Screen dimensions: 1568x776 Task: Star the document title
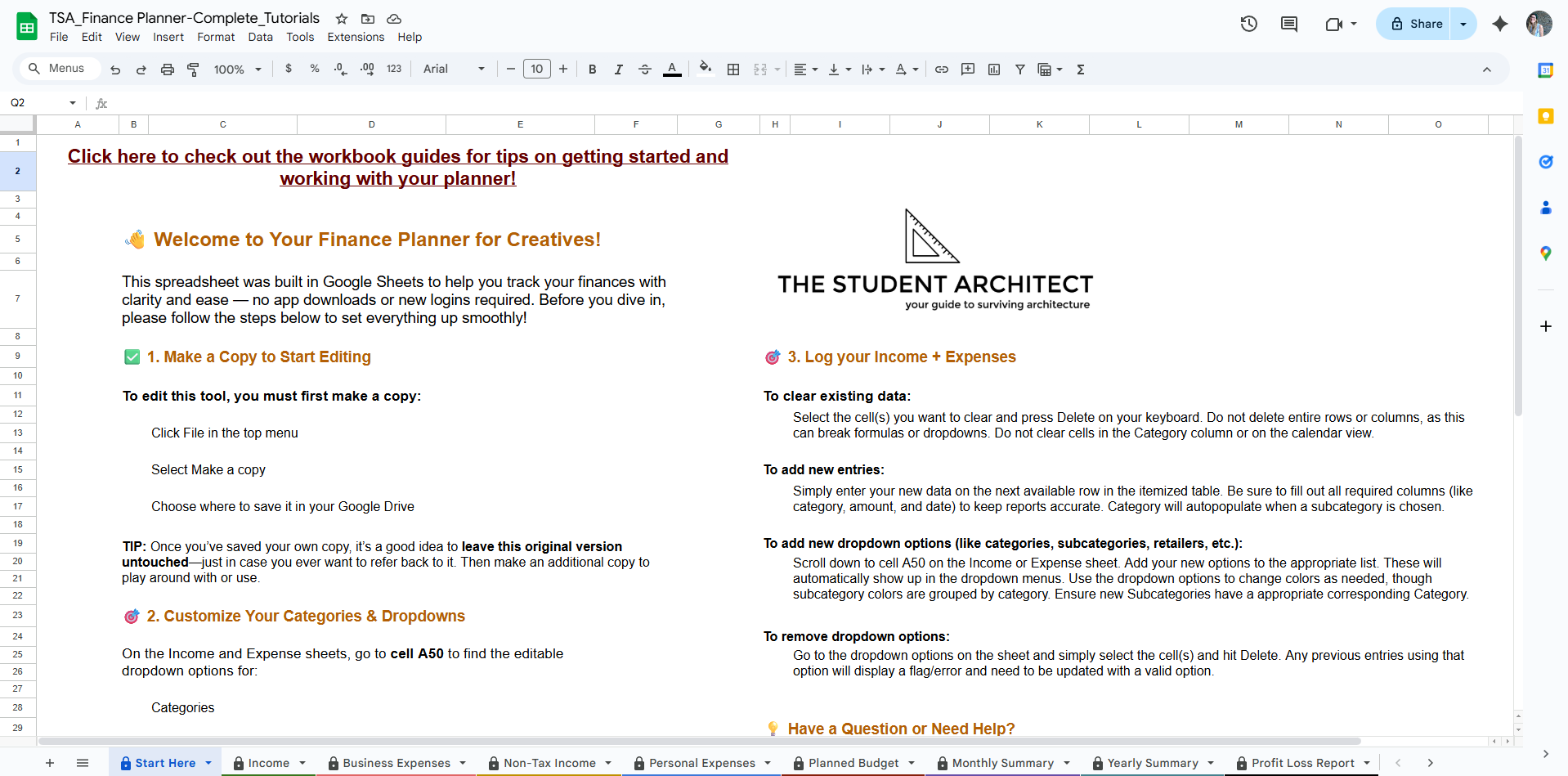(342, 18)
